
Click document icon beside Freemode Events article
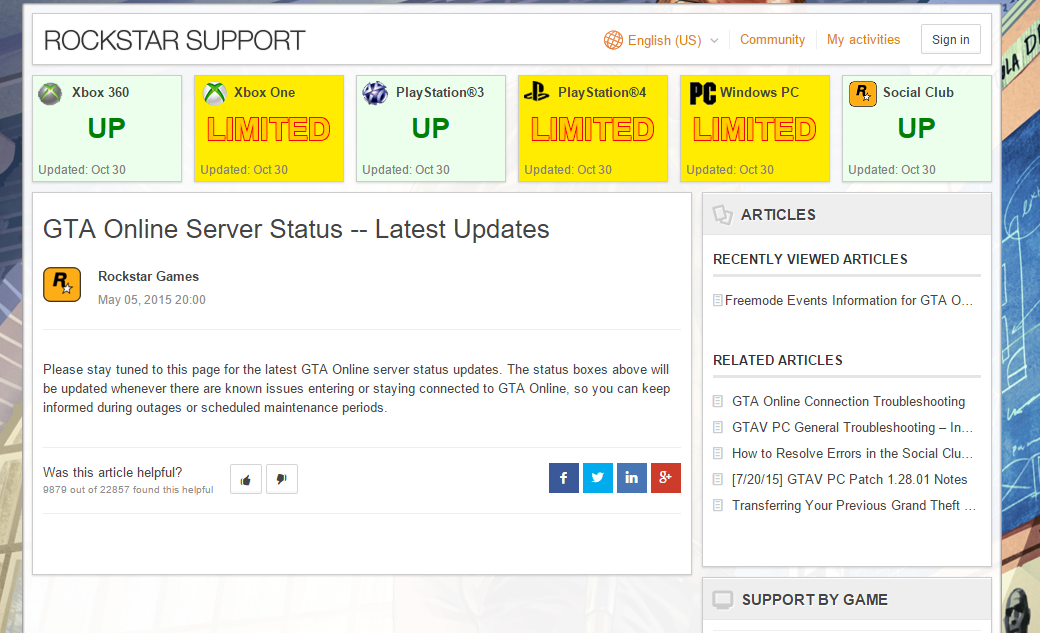718,301
